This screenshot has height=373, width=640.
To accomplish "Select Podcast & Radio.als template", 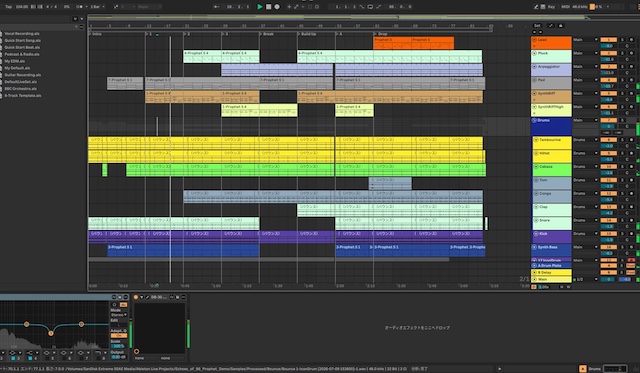I will click(x=22, y=54).
